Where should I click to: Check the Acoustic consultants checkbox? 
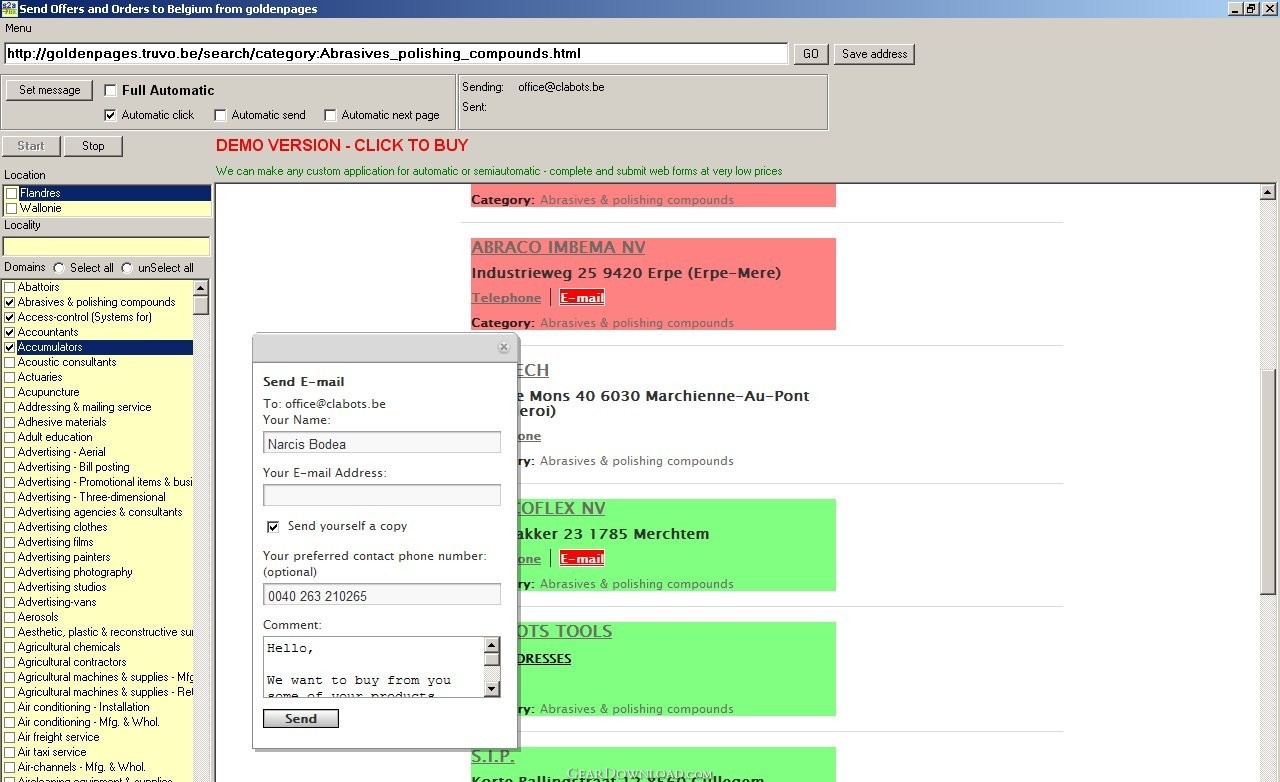pyautogui.click(x=10, y=362)
